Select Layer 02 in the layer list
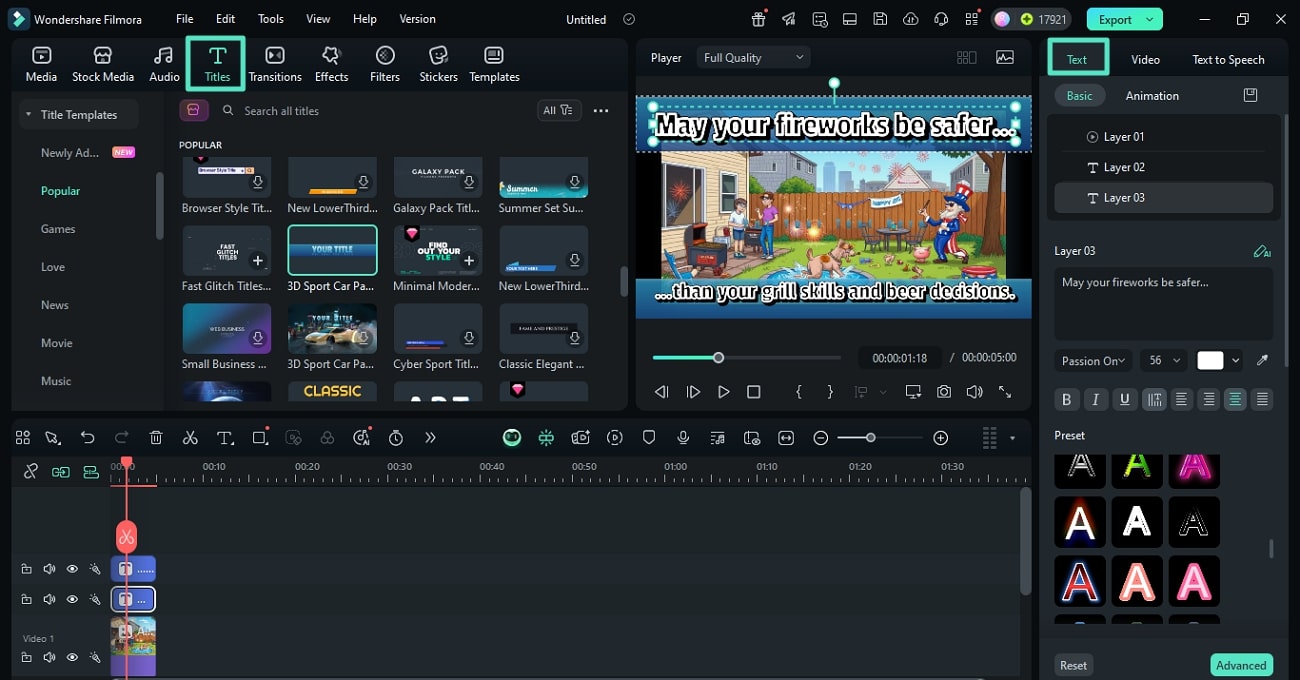Image resolution: width=1300 pixels, height=680 pixels. (x=1163, y=167)
